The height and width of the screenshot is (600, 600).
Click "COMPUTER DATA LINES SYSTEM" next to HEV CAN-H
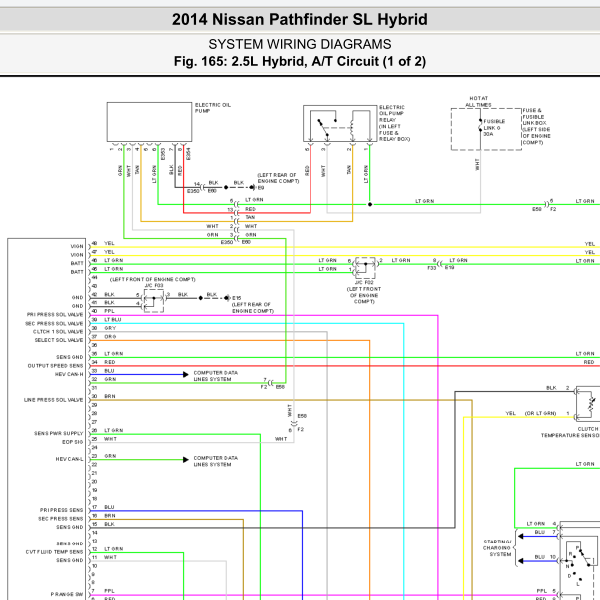tap(215, 376)
